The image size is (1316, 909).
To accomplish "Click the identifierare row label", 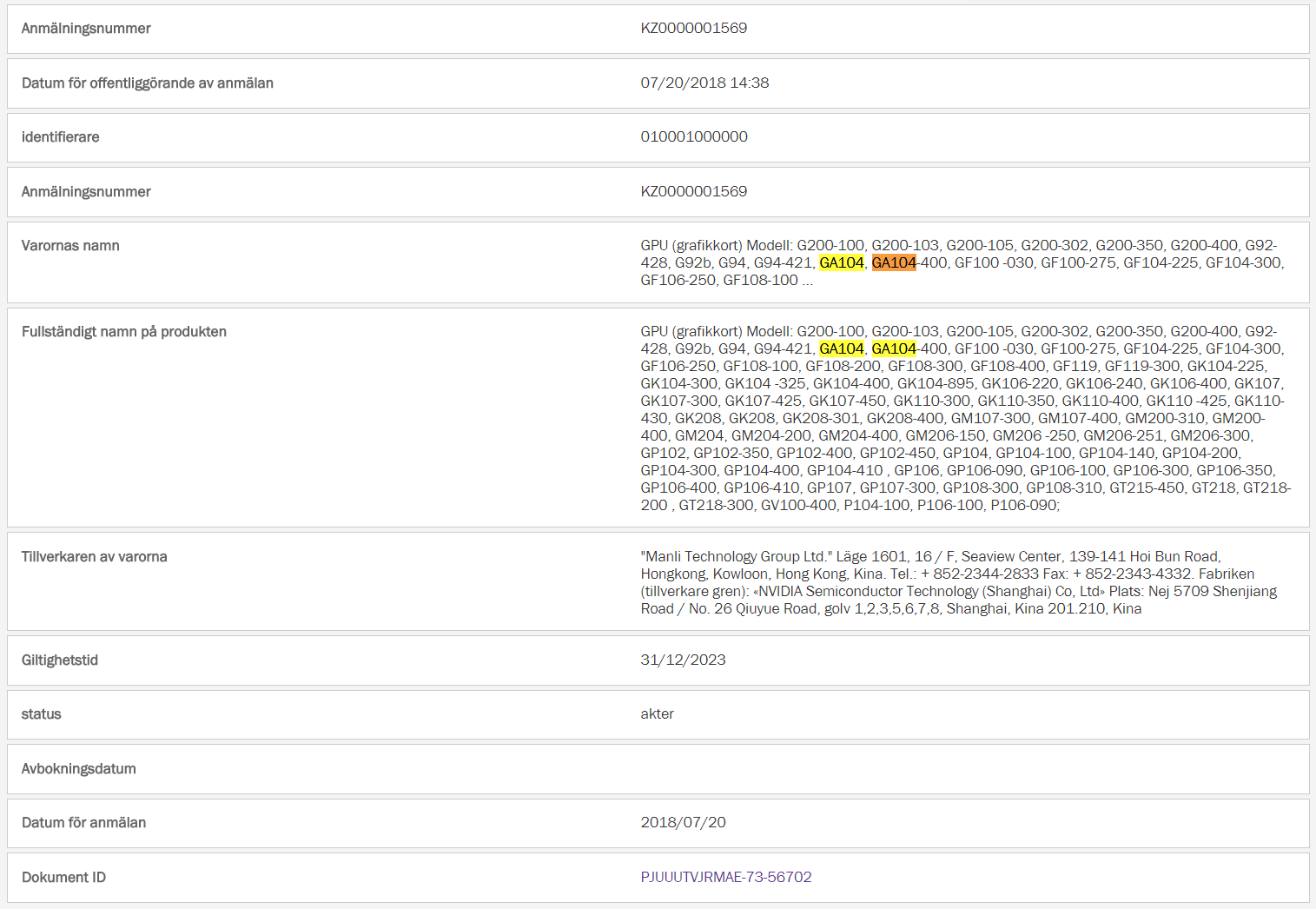I will pyautogui.click(x=60, y=136).
